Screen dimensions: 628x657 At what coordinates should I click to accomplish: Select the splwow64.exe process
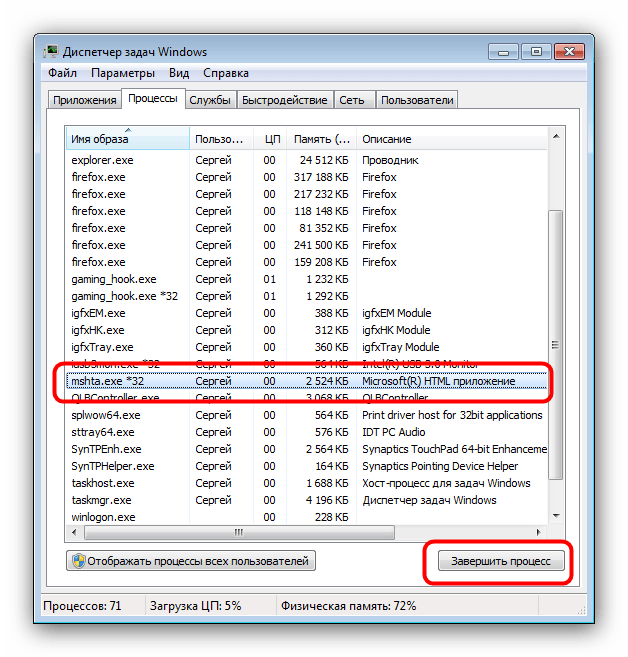pyautogui.click(x=306, y=415)
